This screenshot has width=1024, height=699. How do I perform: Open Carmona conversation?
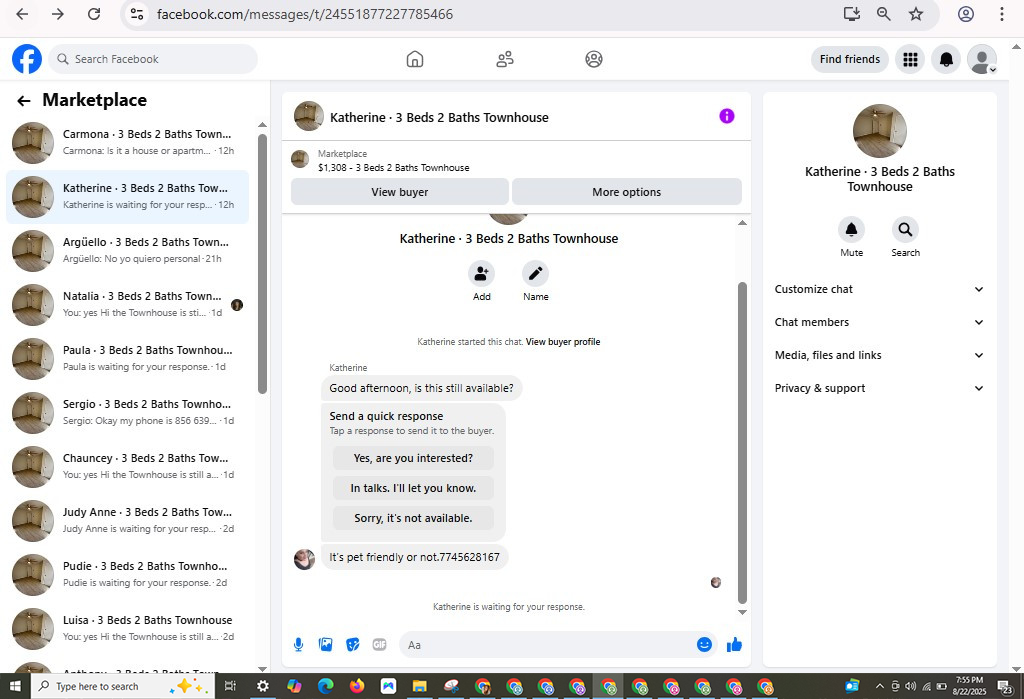(127, 142)
